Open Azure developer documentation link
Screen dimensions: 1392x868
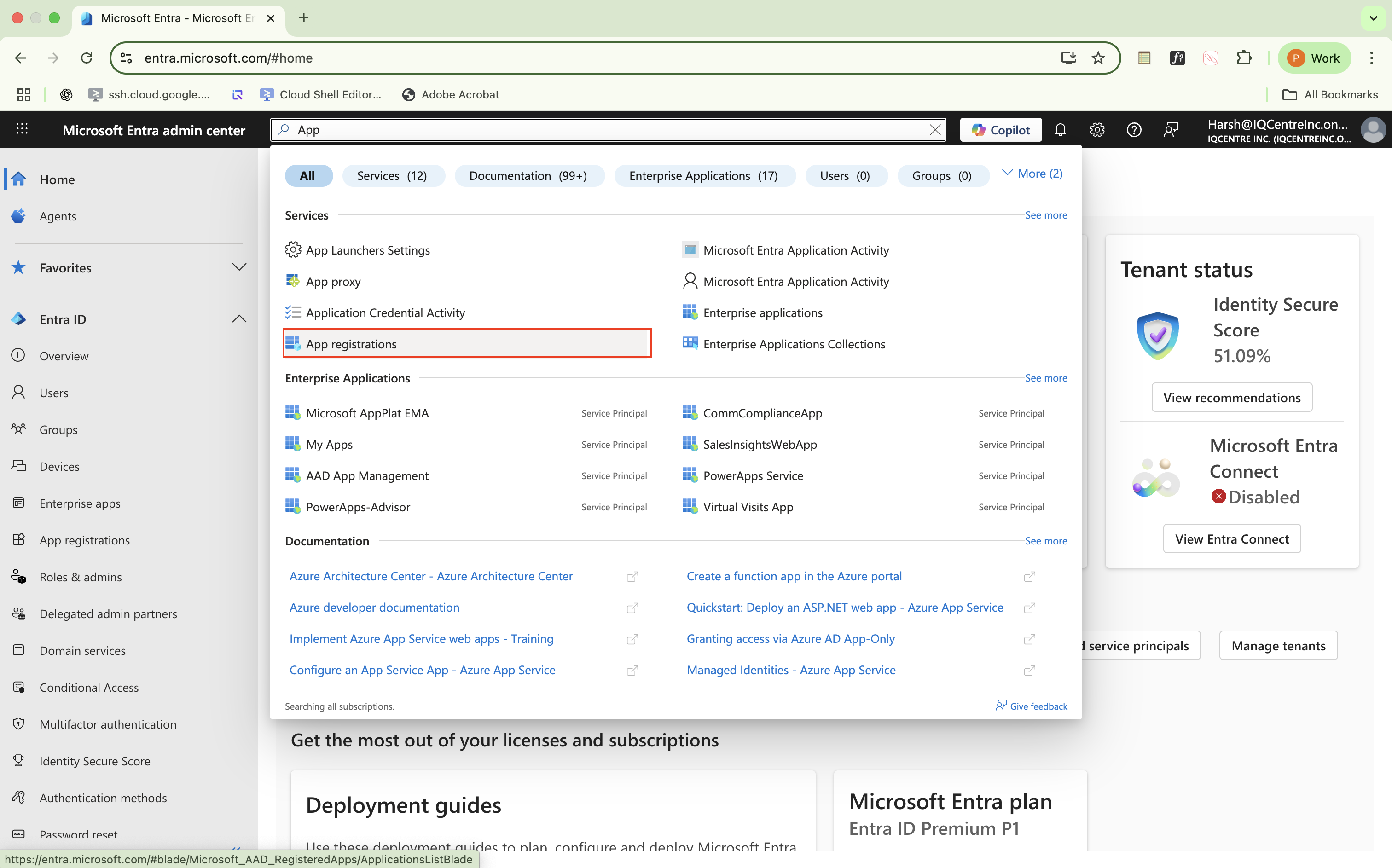click(374, 608)
